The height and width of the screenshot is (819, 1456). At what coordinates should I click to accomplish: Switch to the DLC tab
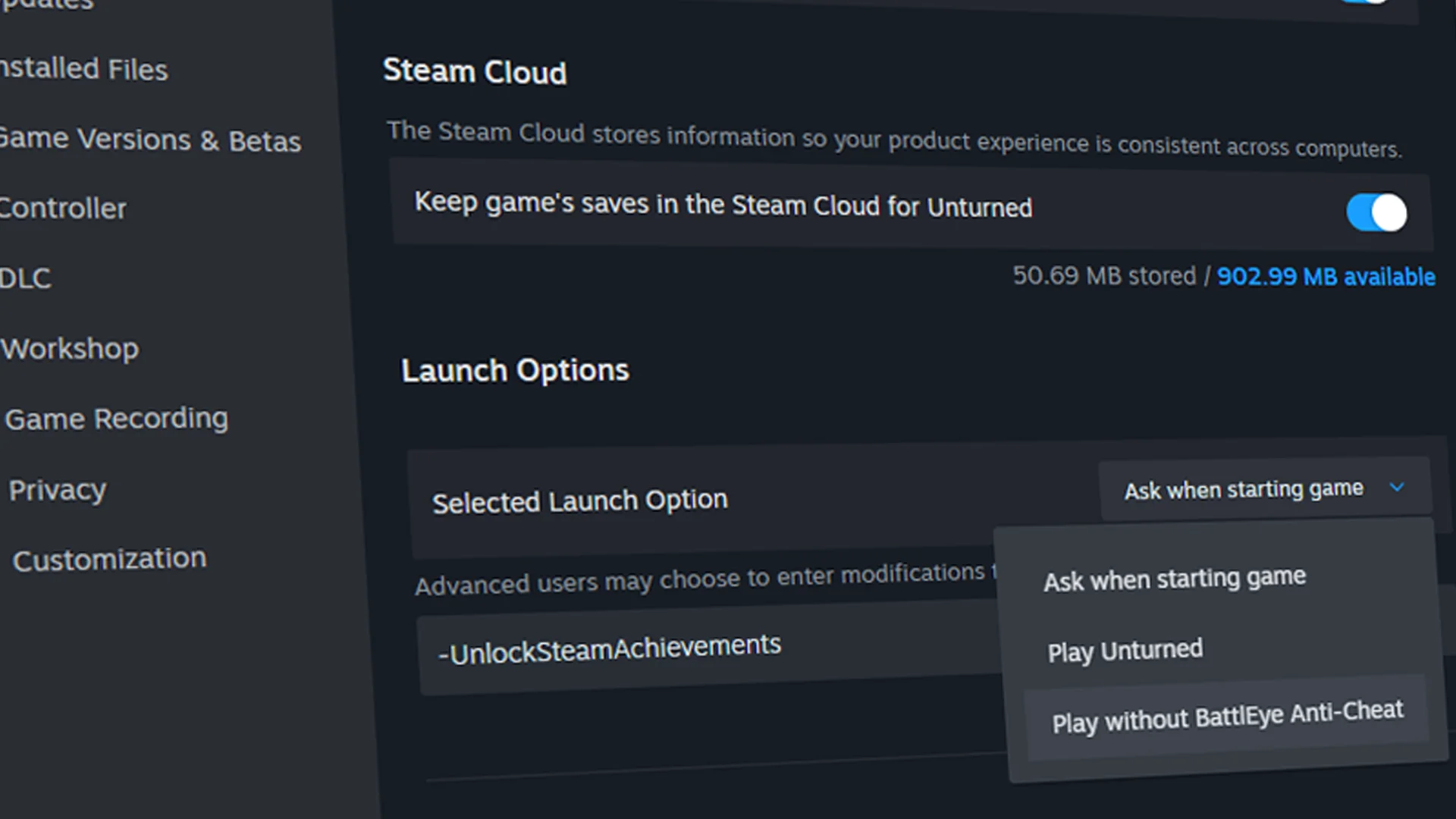click(x=26, y=278)
